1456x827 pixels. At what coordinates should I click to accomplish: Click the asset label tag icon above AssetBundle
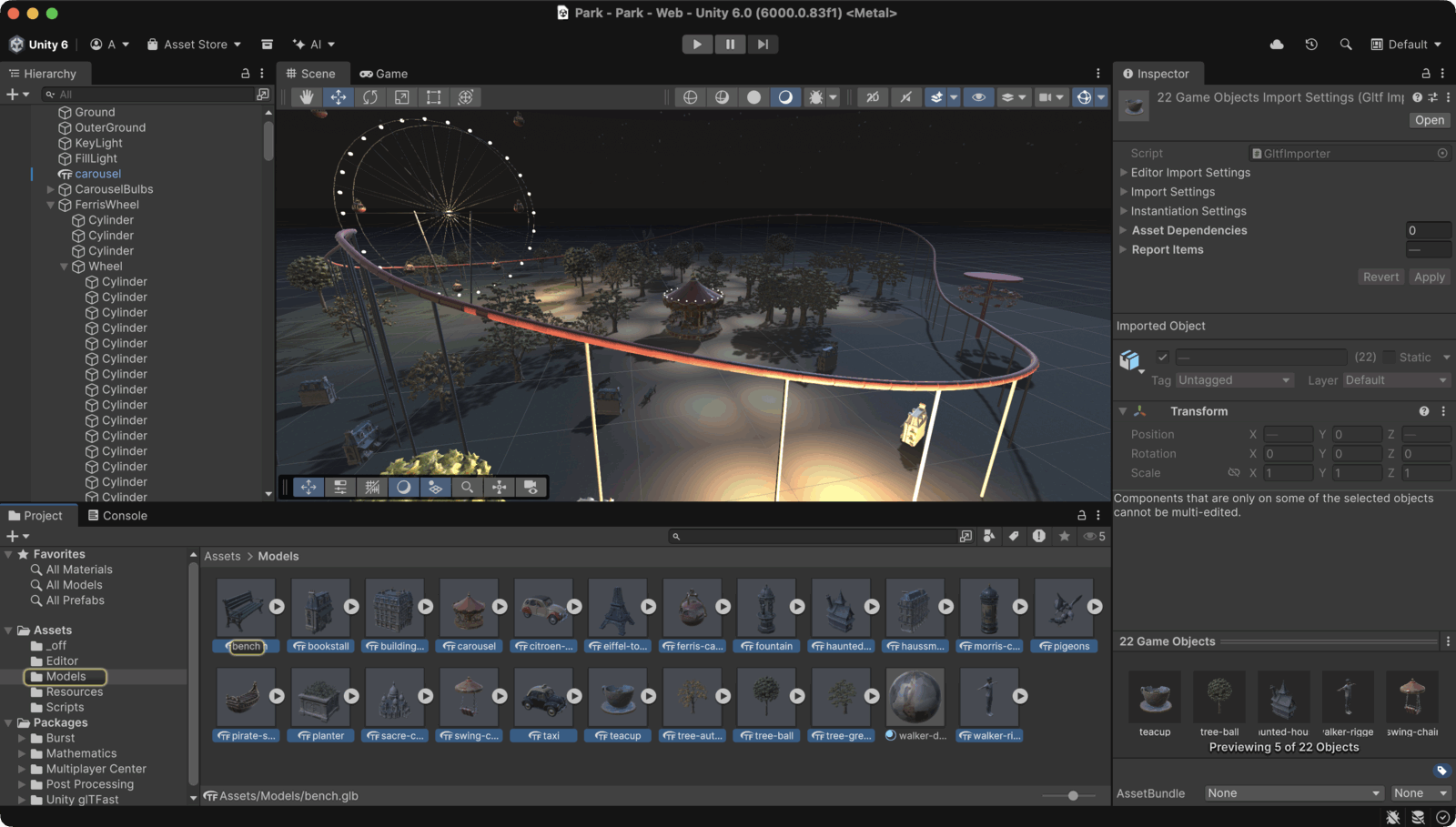[x=1441, y=771]
